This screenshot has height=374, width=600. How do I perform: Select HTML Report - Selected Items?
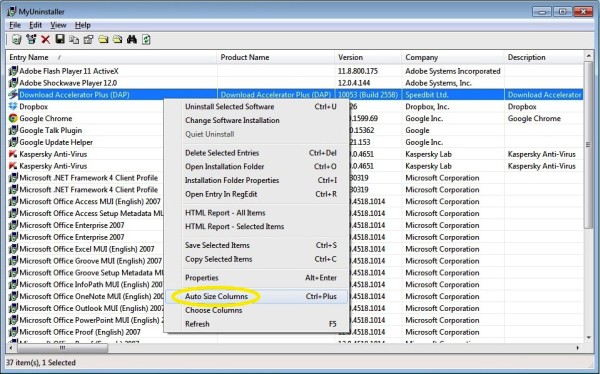click(257, 227)
